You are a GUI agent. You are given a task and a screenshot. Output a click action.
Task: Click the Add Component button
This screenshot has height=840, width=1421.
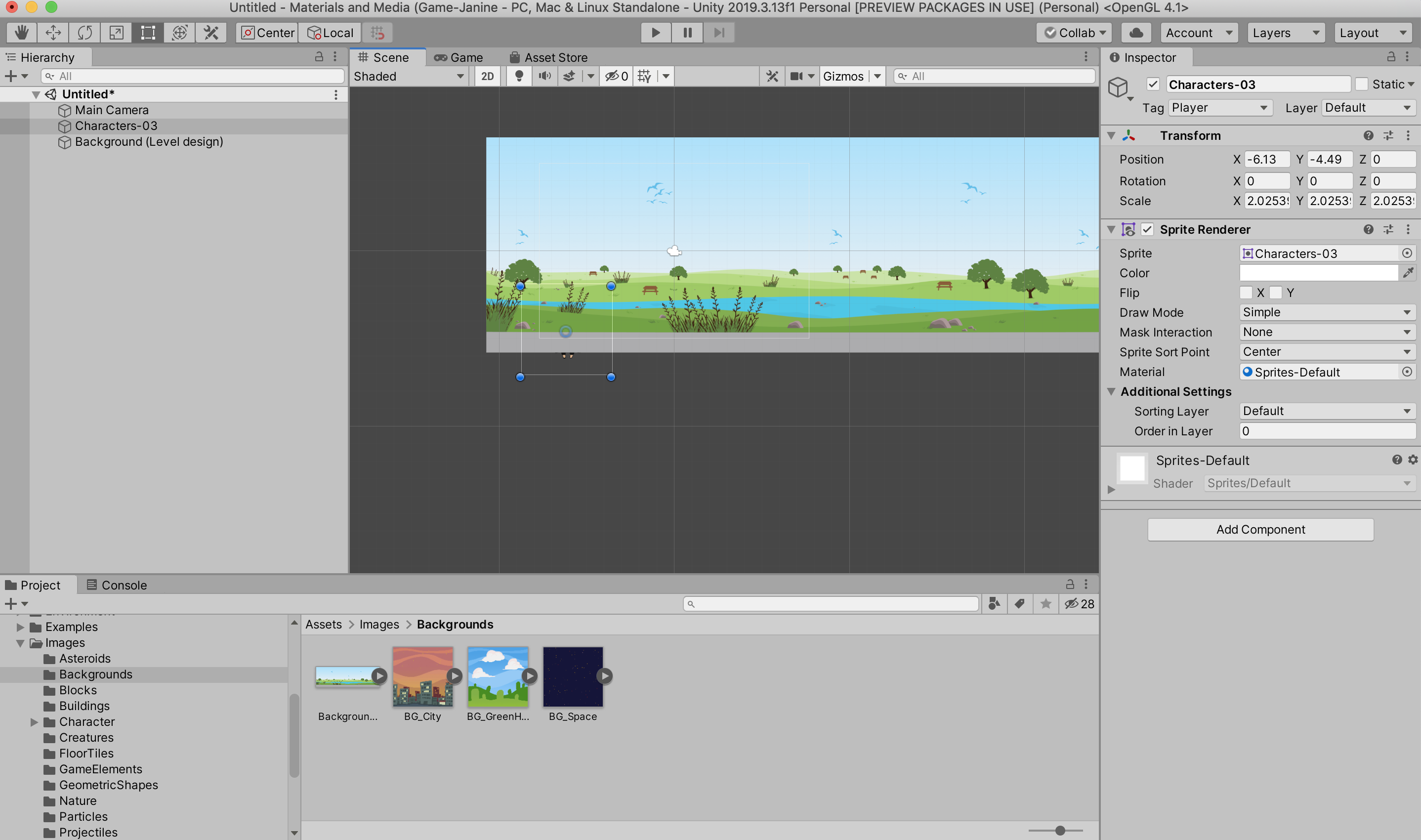coord(1260,529)
